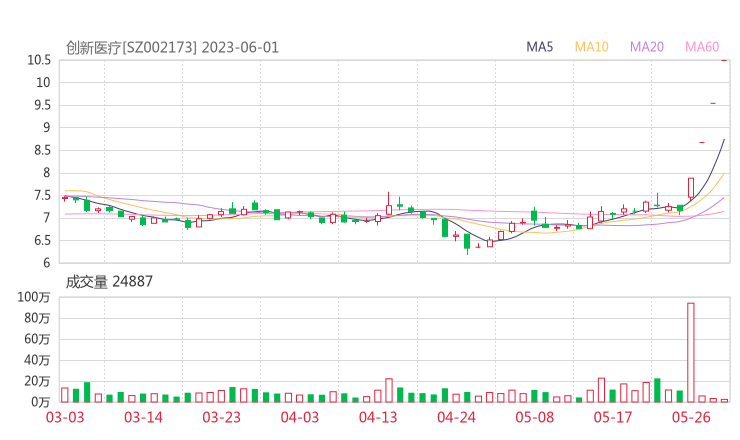Viewport: 740px width, 440px height.
Task: Toggle the MA5 legend label
Action: [539, 47]
